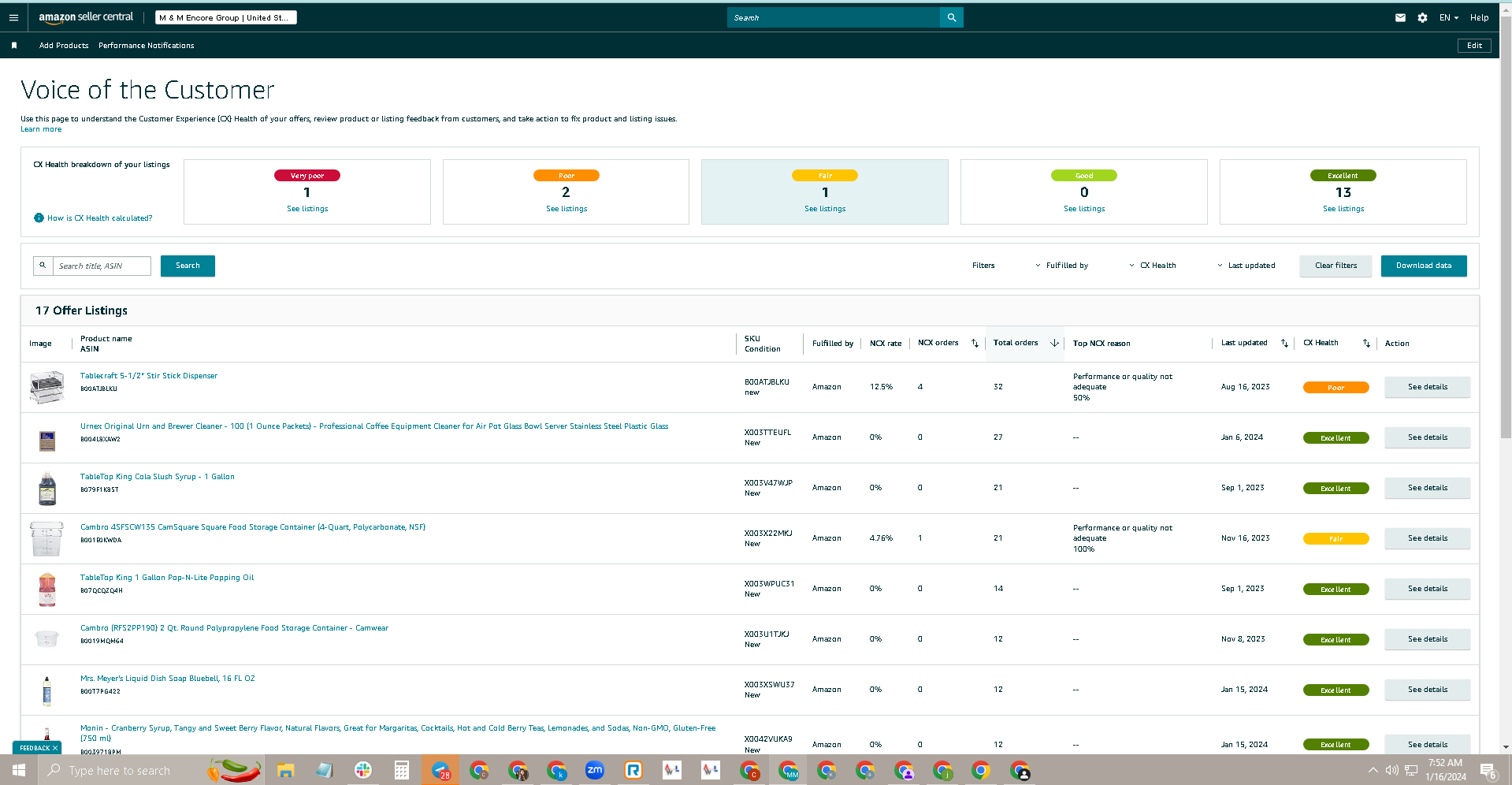1512x785 pixels.
Task: Open the Windows Start menu
Action: (x=19, y=770)
